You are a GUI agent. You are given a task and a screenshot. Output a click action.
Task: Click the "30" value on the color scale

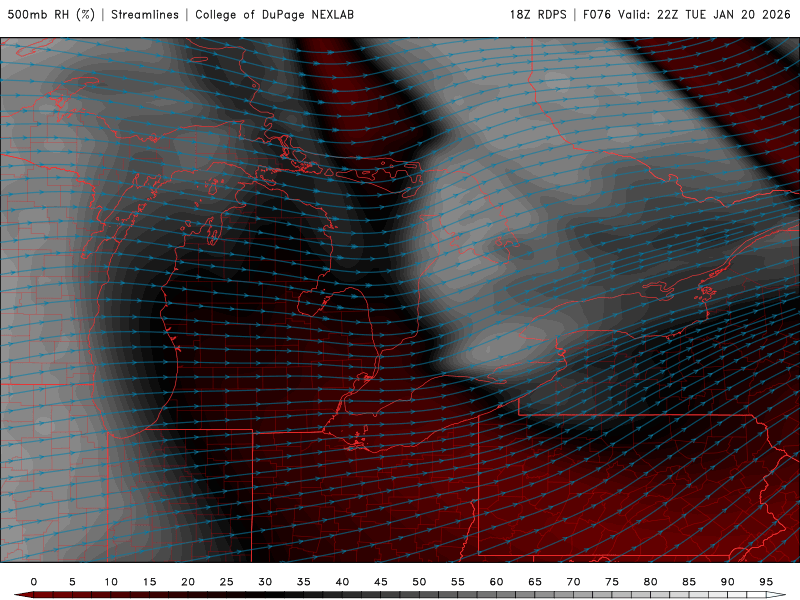click(x=265, y=582)
